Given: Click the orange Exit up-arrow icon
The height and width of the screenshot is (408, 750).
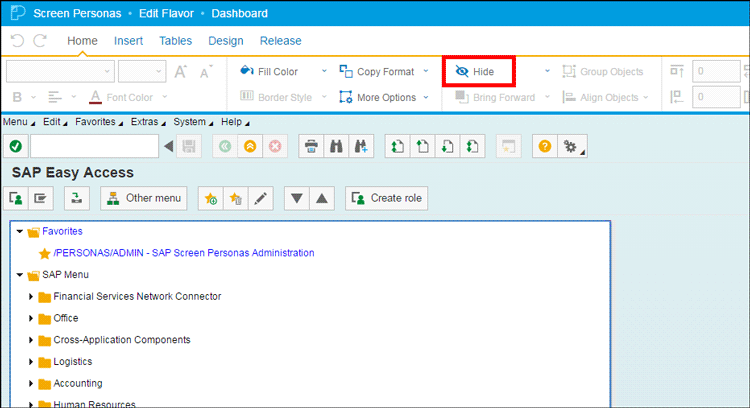Looking at the screenshot, I should 249,146.
